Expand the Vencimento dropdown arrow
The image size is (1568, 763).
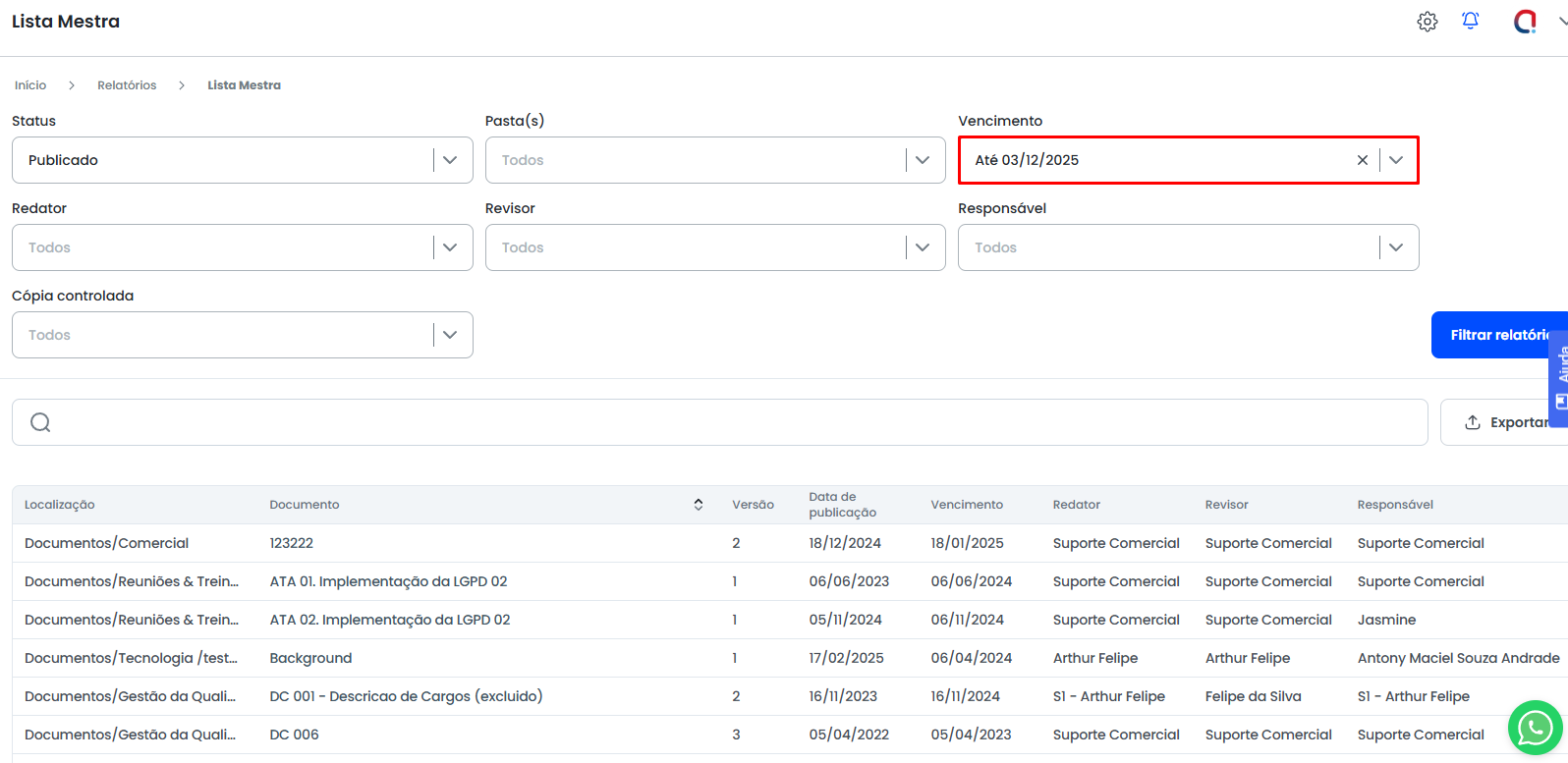click(1396, 160)
